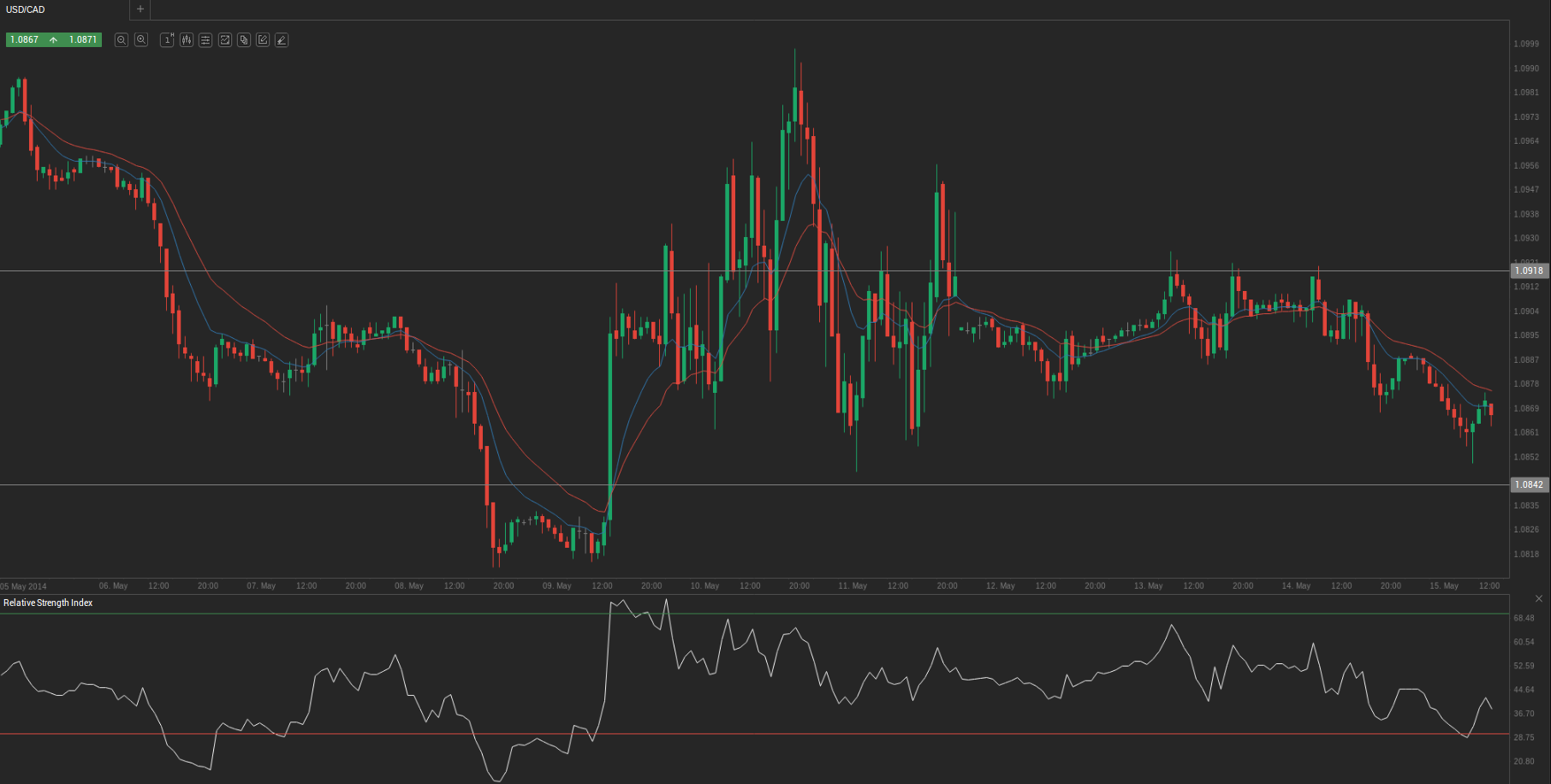1551x784 pixels.
Task: Click the buy price 1.0871
Action: [x=83, y=40]
